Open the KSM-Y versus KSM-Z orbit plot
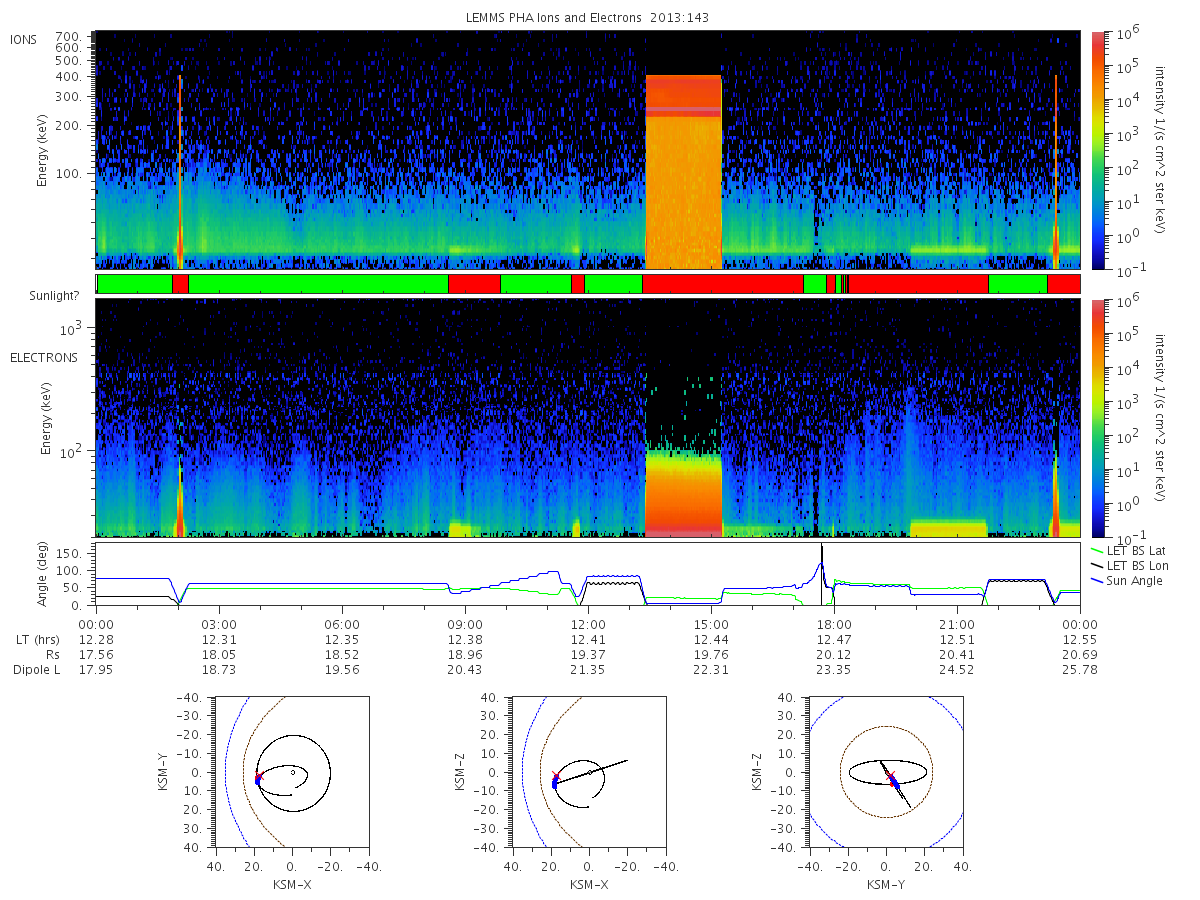This screenshot has width=1200, height=900. point(886,772)
